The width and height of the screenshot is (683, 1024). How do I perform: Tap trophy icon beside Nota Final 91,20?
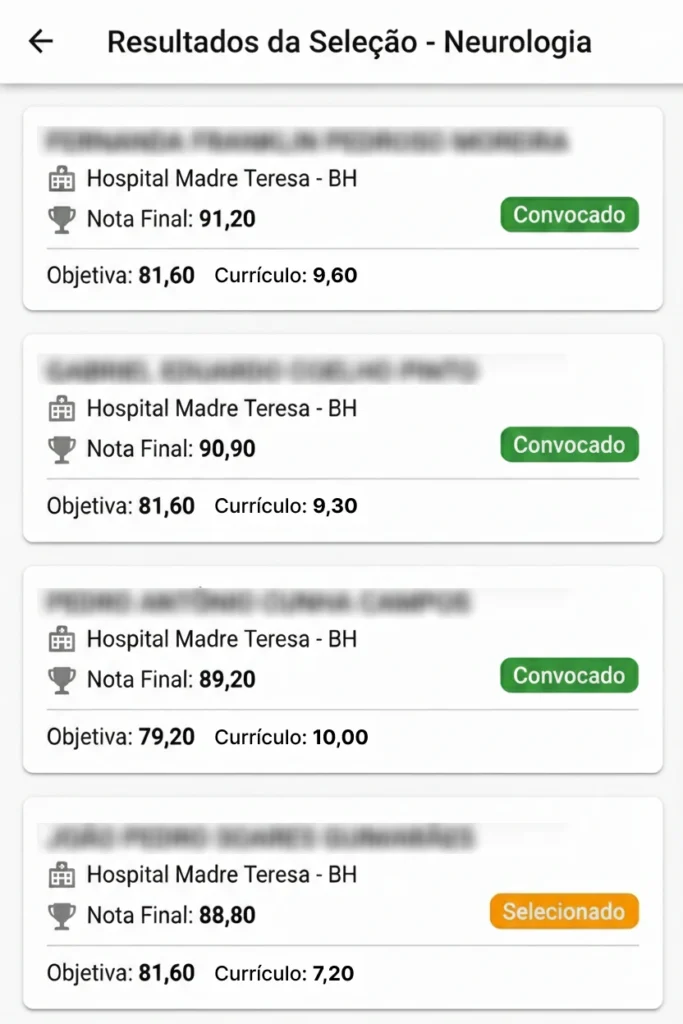[x=62, y=219]
